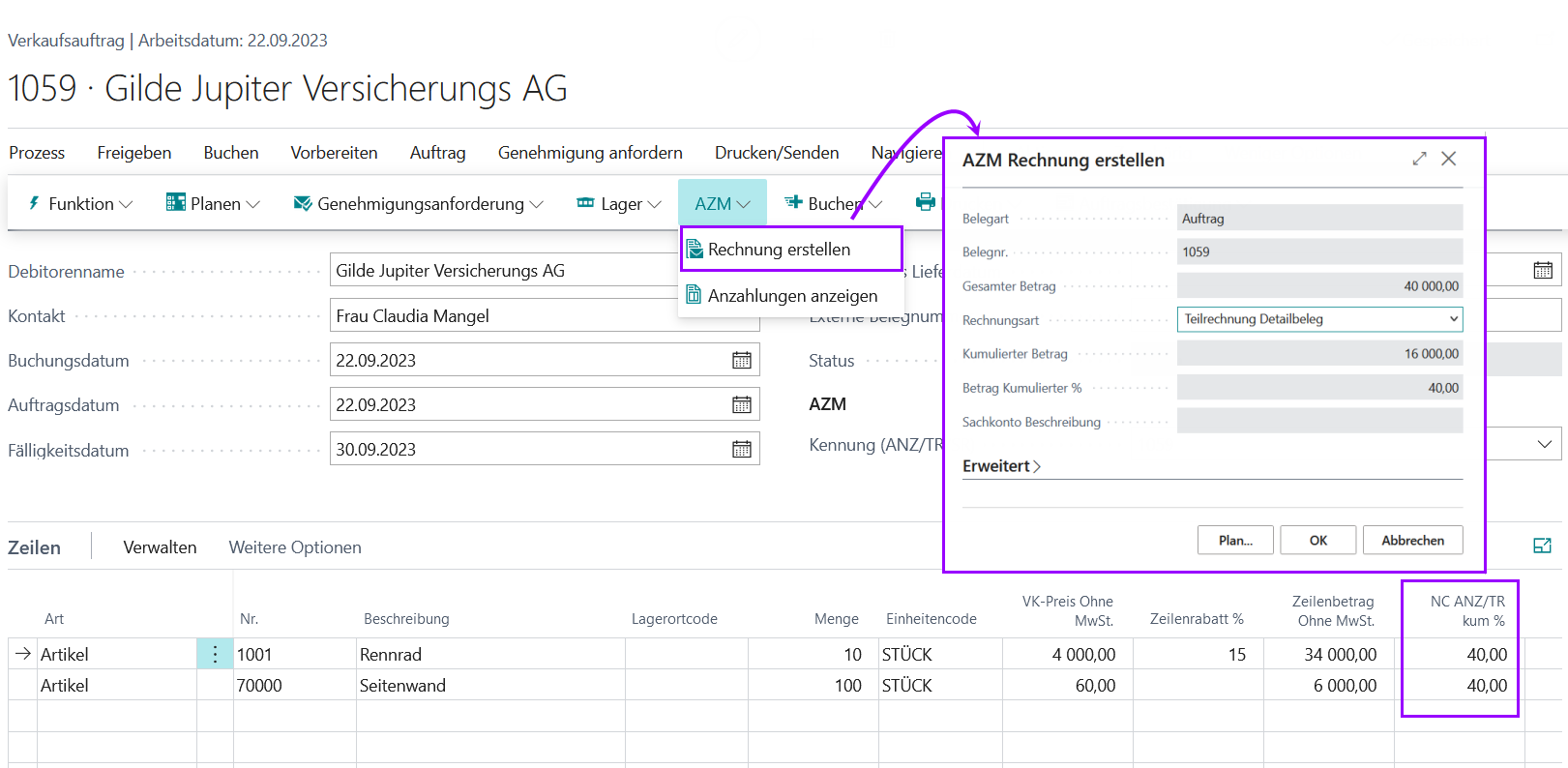Viewport: 1568px width, 768px height.
Task: Confirm the dialog with OK
Action: pos(1318,540)
